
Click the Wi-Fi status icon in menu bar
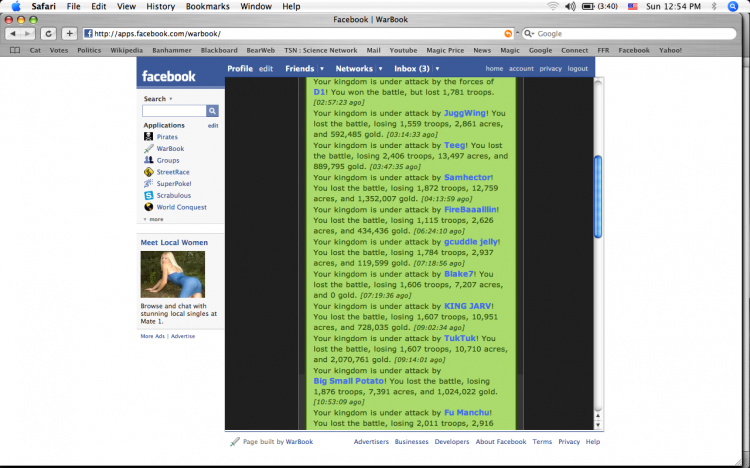tap(553, 6)
